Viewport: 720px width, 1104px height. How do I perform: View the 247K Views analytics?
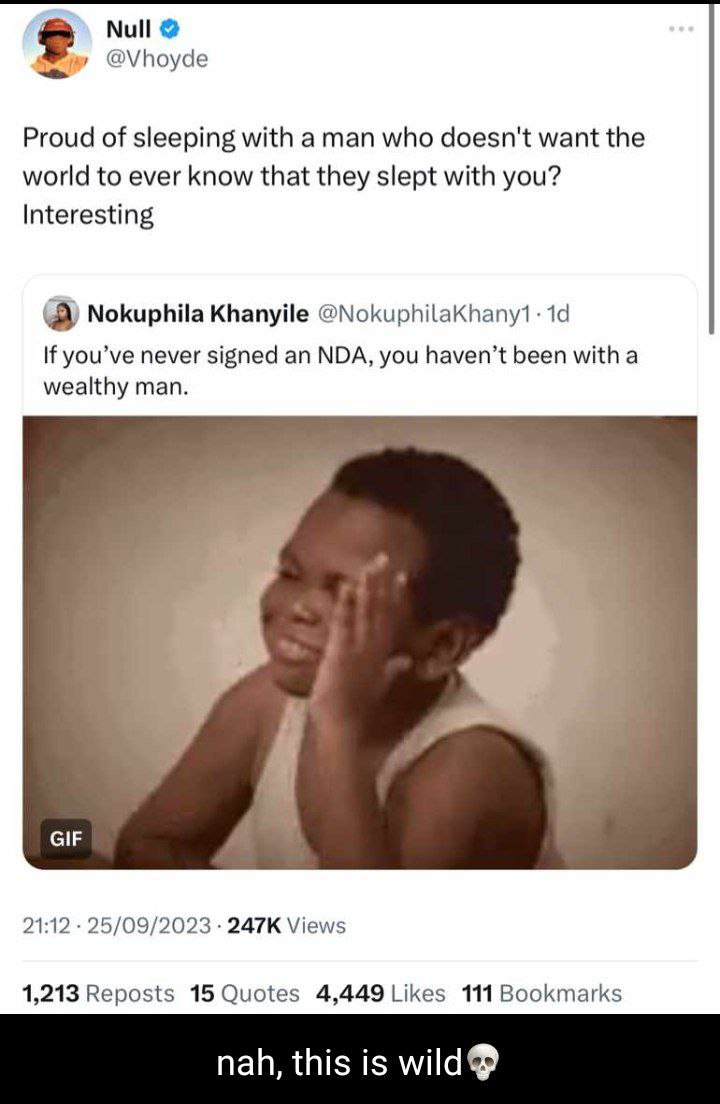click(286, 925)
